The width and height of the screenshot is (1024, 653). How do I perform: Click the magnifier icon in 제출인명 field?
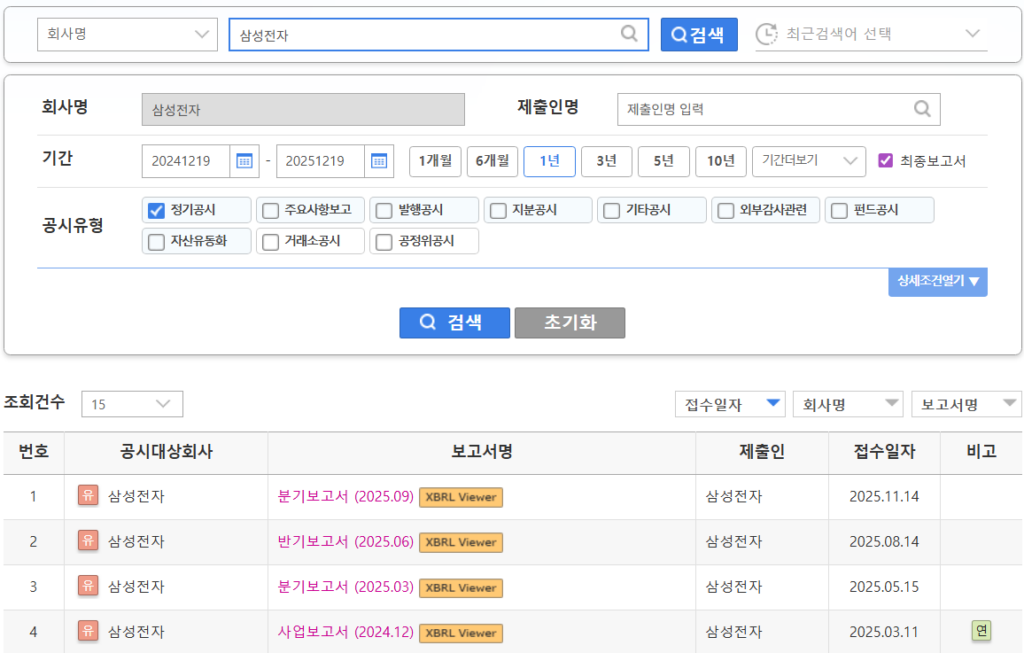pyautogui.click(x=922, y=109)
